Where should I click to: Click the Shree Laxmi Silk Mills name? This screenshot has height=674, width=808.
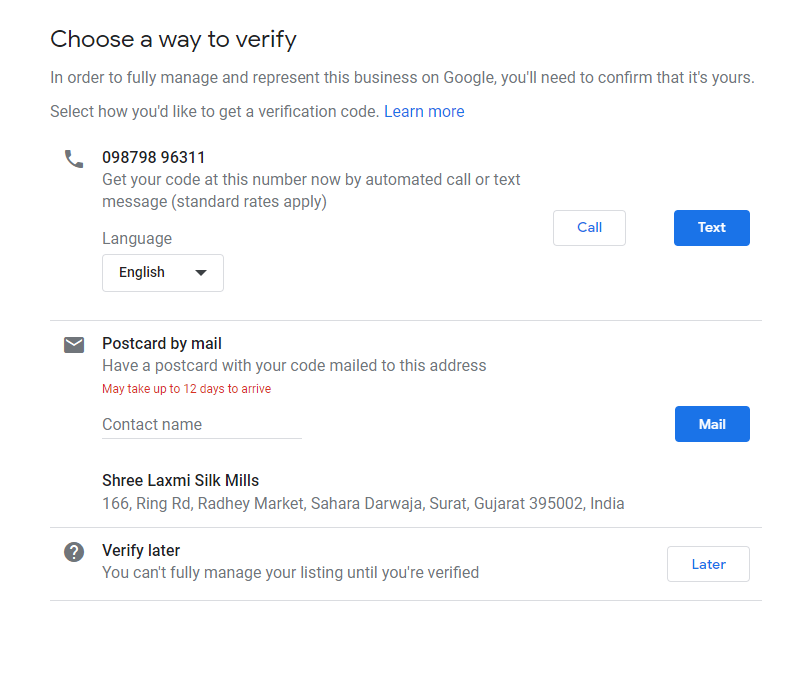pos(180,481)
